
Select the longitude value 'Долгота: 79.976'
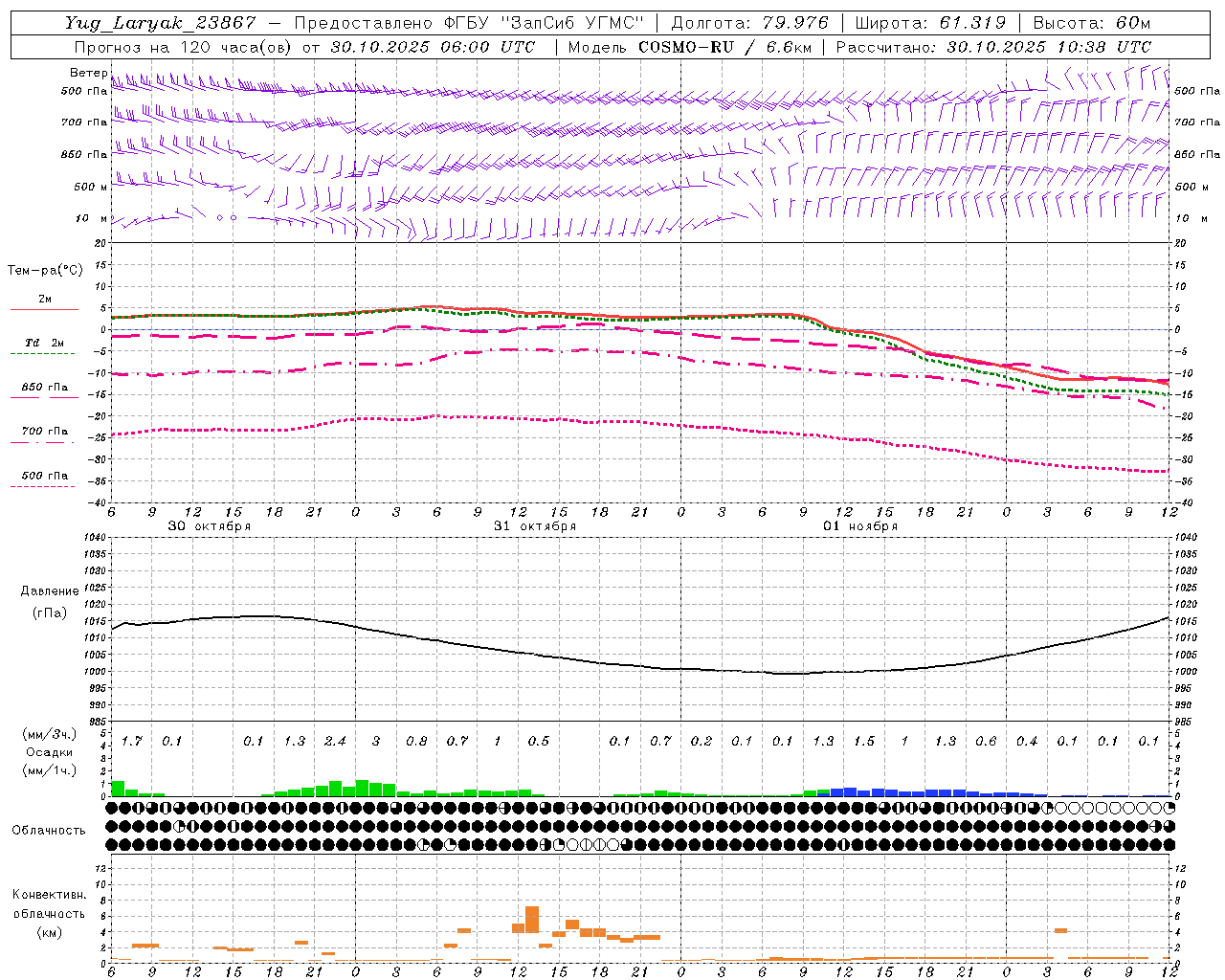[749, 23]
